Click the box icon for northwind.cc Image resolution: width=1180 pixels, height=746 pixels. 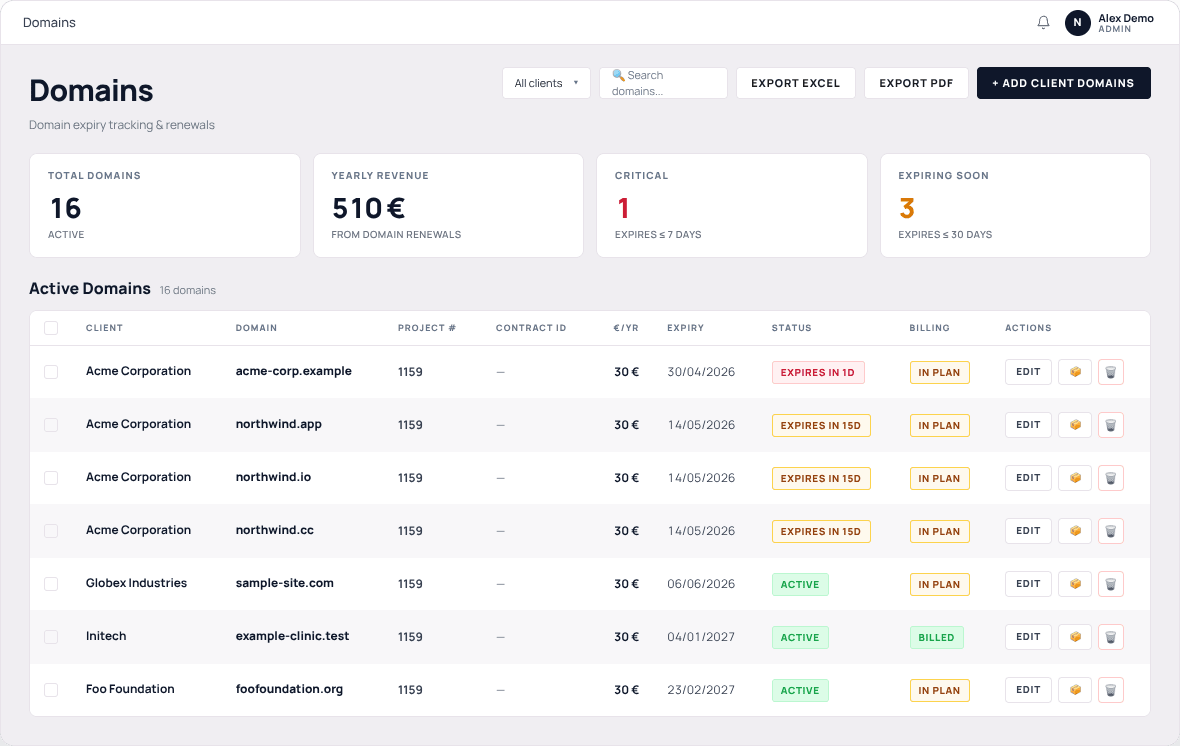point(1075,531)
